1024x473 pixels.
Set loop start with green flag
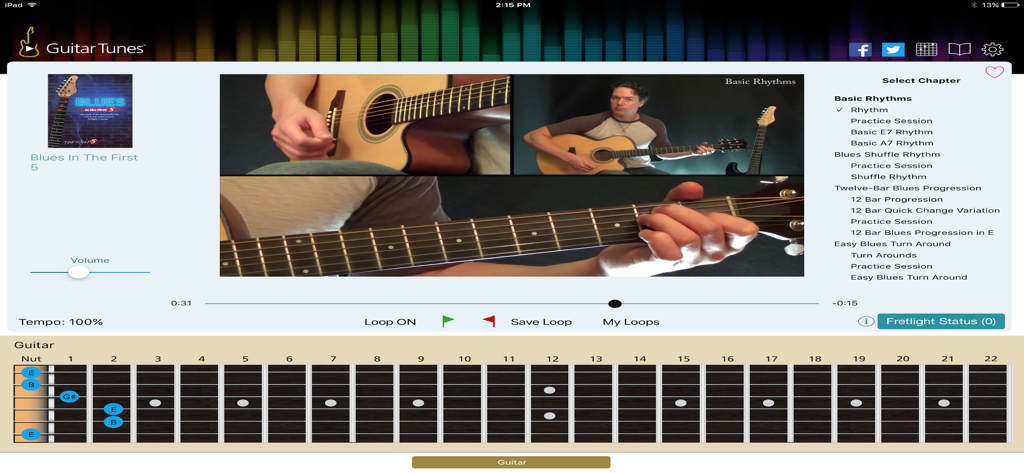coord(448,321)
